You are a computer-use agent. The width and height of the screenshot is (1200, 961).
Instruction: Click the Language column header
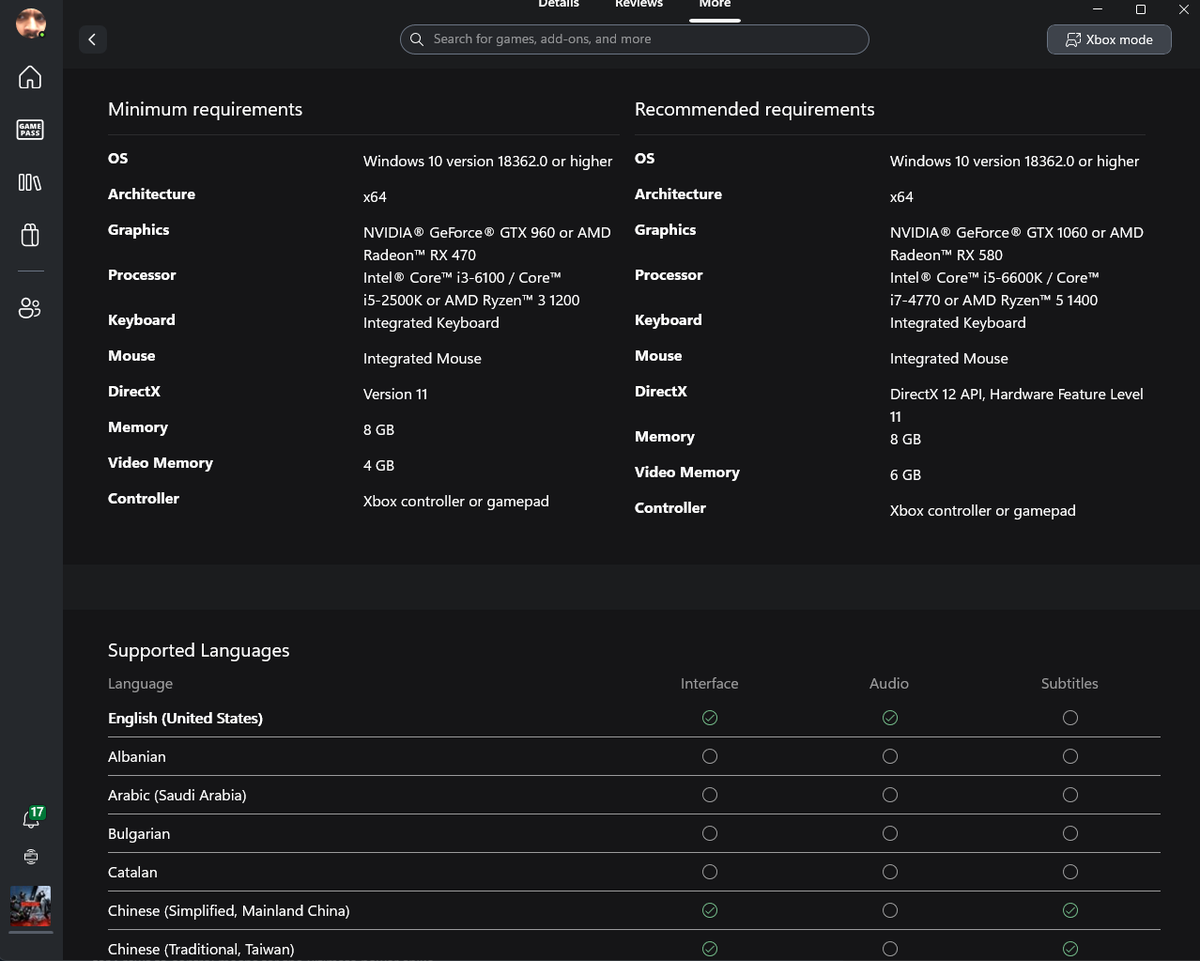point(140,683)
